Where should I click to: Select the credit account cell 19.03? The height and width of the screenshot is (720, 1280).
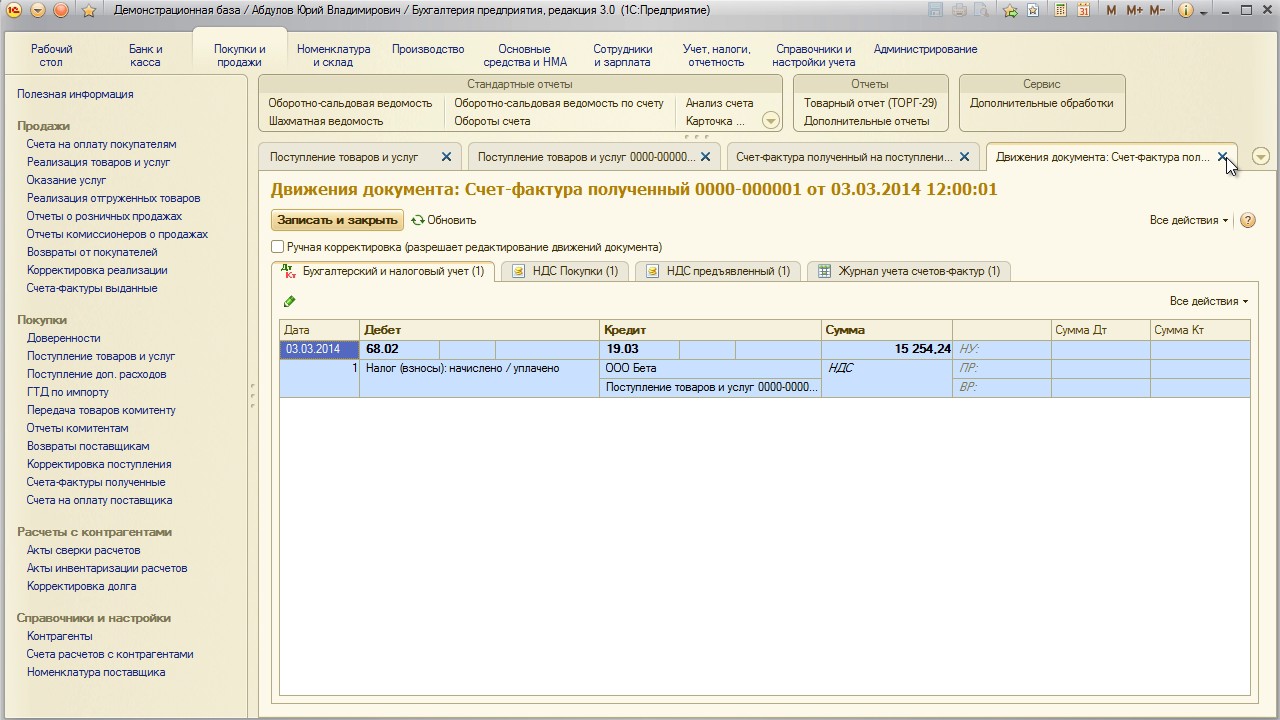pos(640,349)
